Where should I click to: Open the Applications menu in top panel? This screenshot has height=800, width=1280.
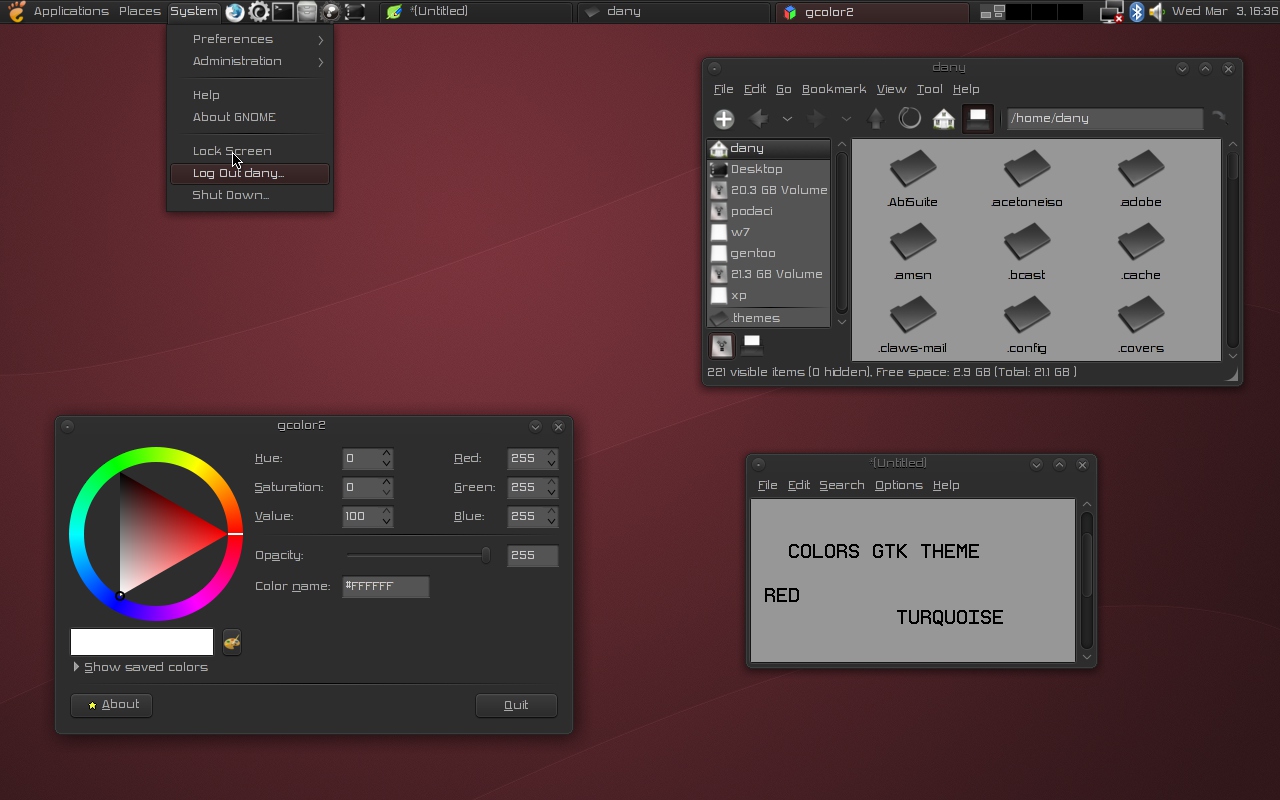tap(71, 12)
